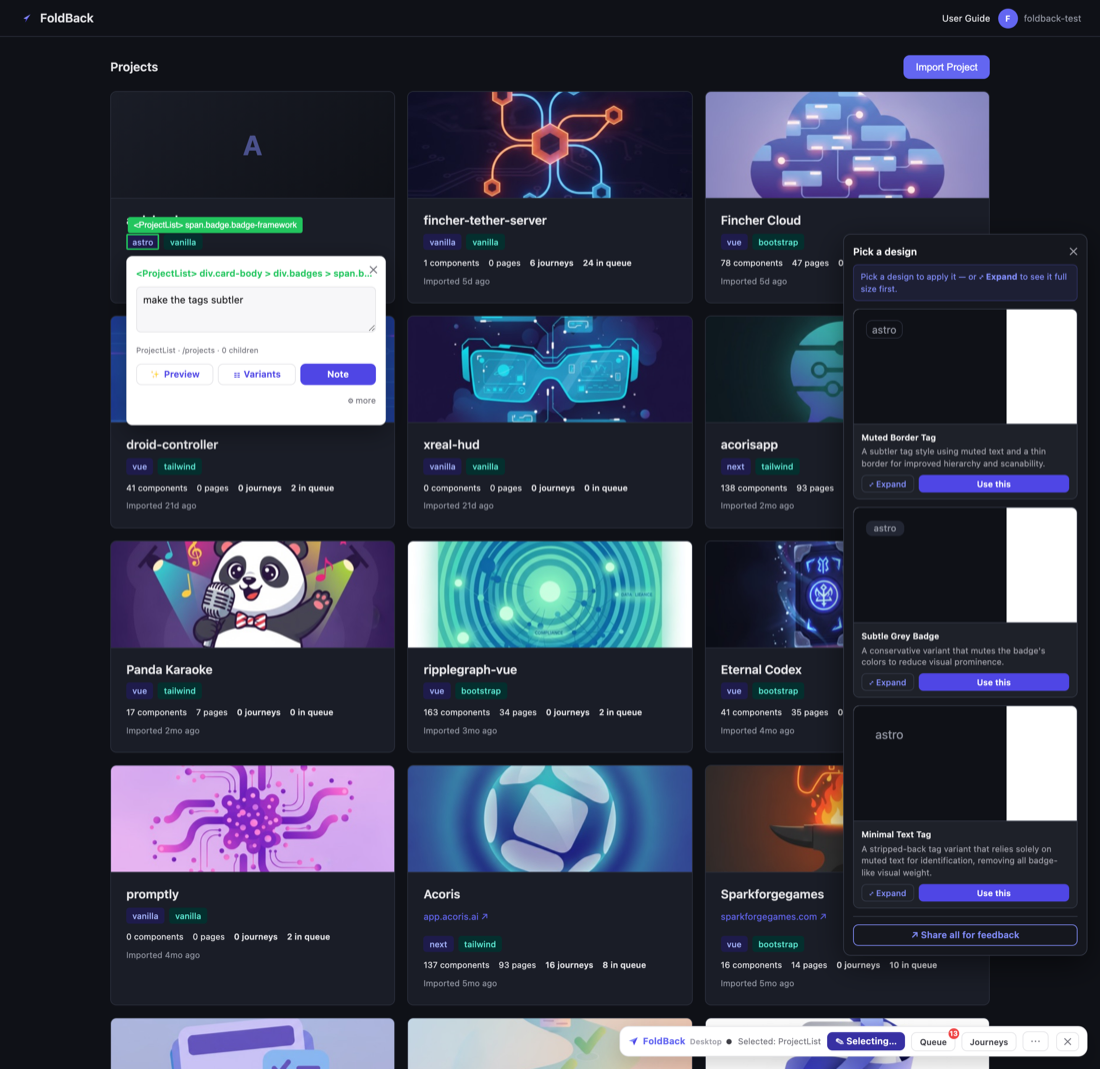Open the foldback-test user avatar

pyautogui.click(x=1007, y=18)
